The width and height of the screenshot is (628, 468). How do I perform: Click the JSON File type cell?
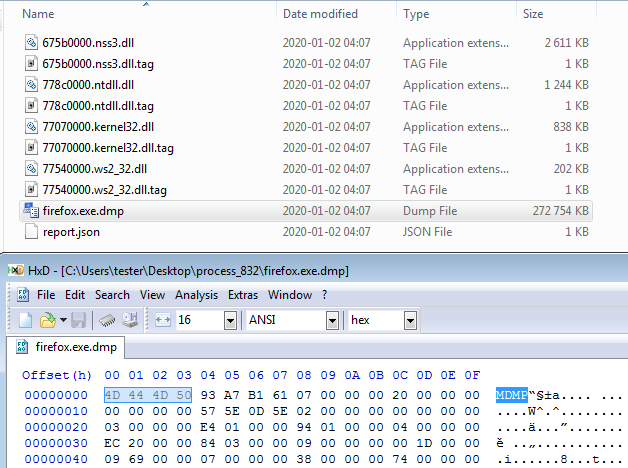coord(427,232)
